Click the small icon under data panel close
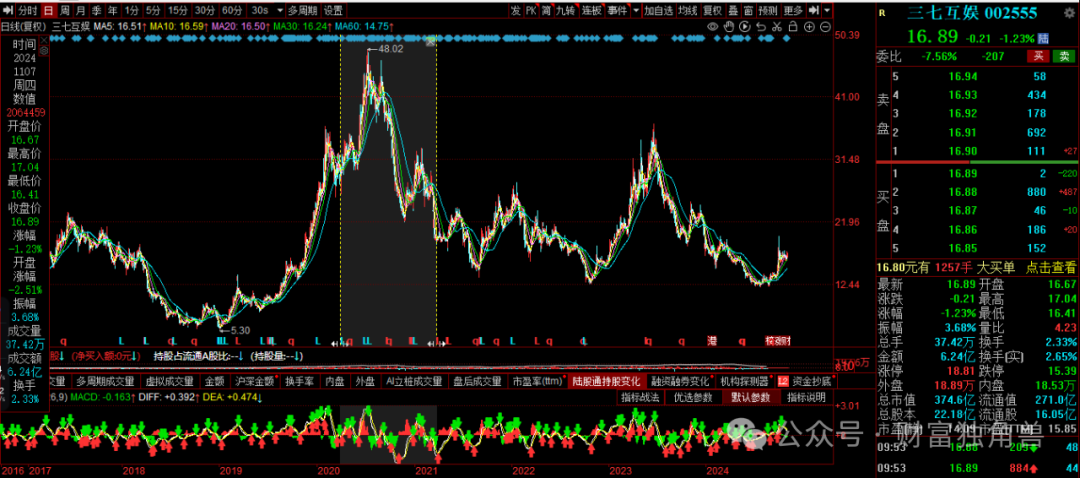 tap(43, 50)
